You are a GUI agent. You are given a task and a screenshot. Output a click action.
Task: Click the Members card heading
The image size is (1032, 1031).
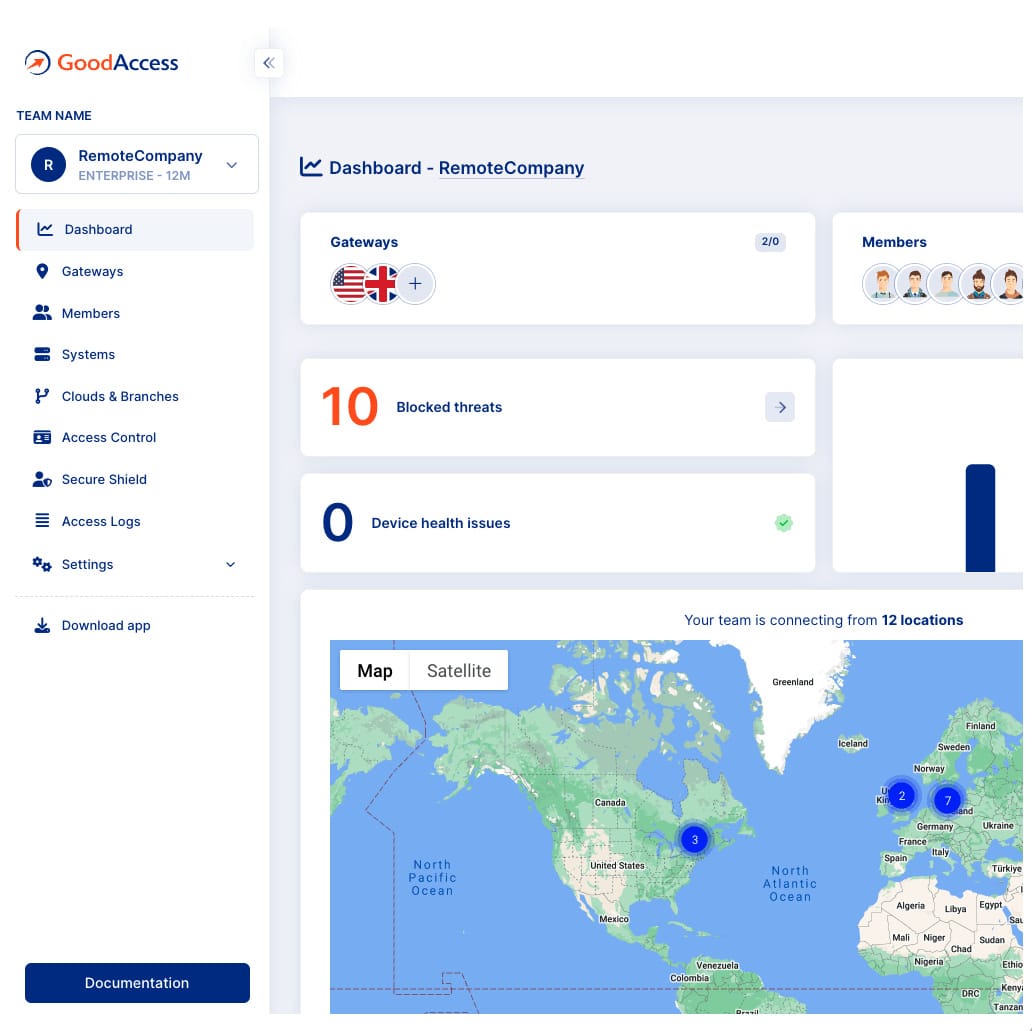point(894,242)
